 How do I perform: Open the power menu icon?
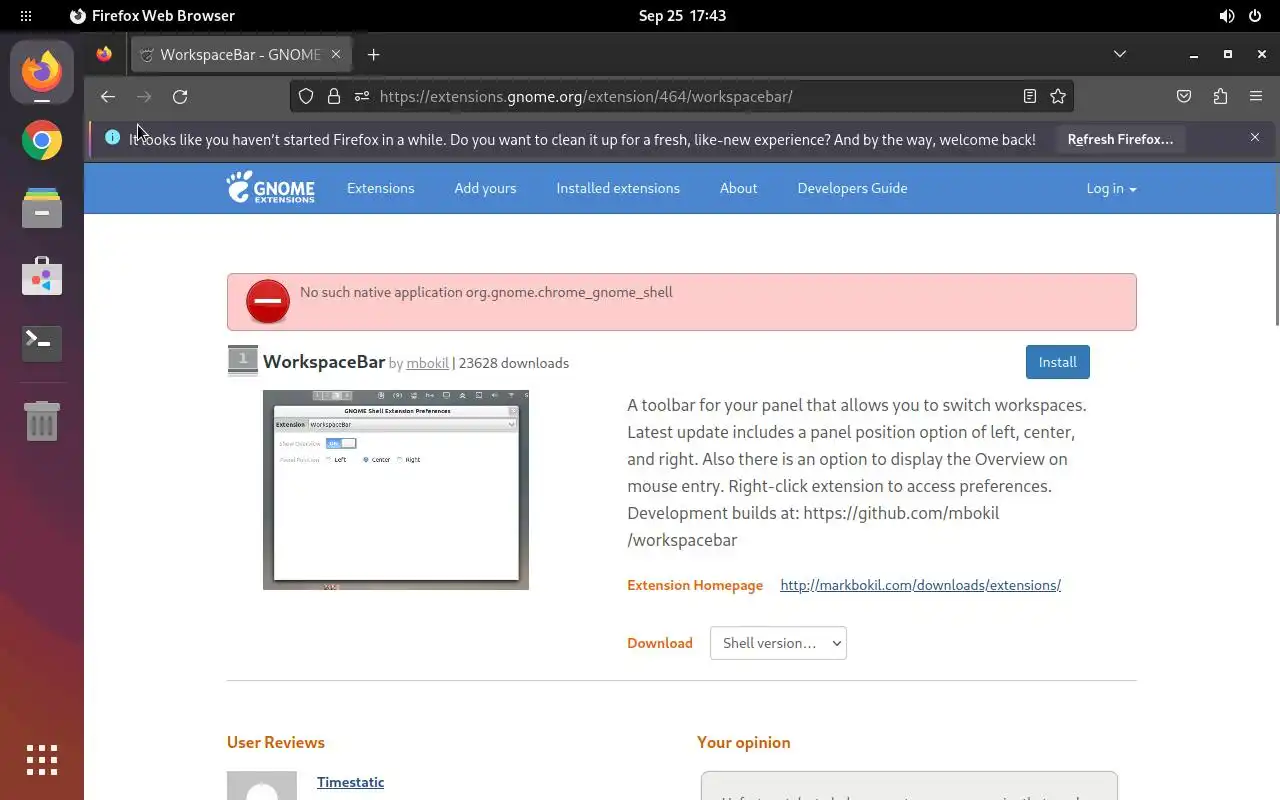(1256, 16)
